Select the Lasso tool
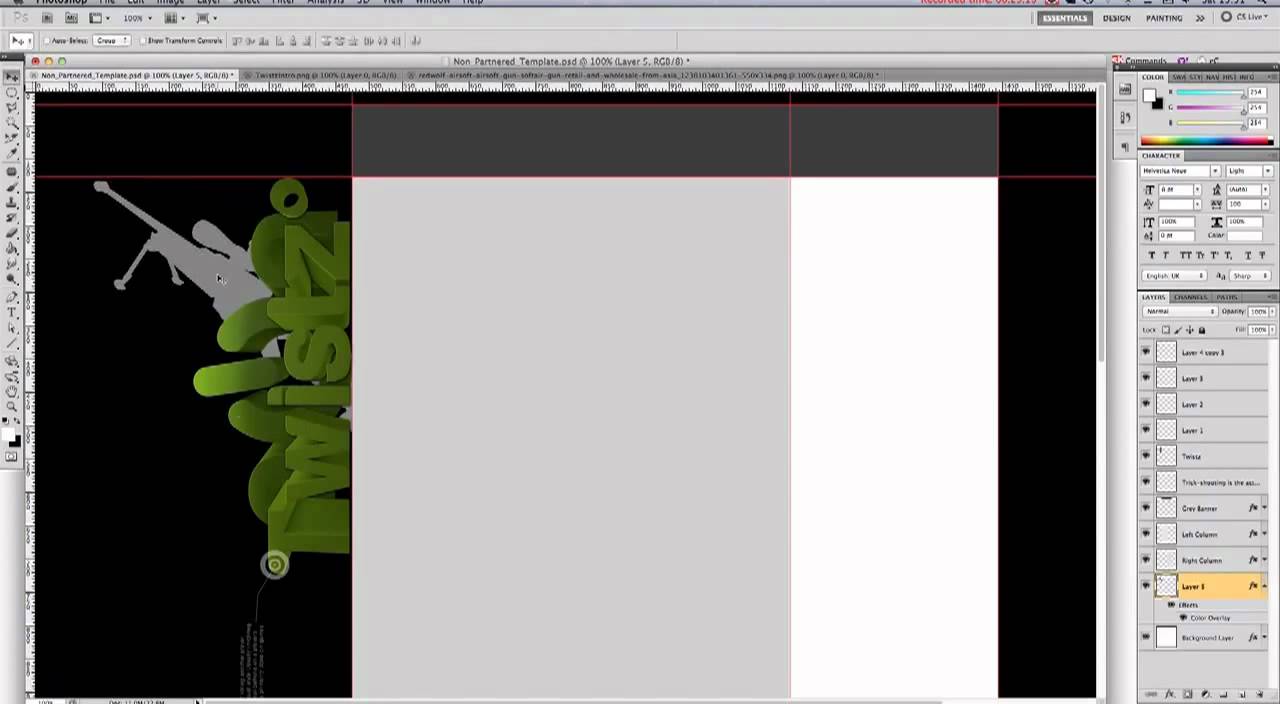1280x704 pixels. pos(13,107)
